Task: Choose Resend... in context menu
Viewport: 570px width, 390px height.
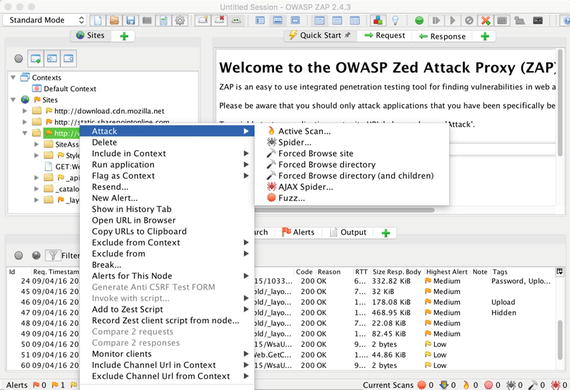Action: click(167, 187)
